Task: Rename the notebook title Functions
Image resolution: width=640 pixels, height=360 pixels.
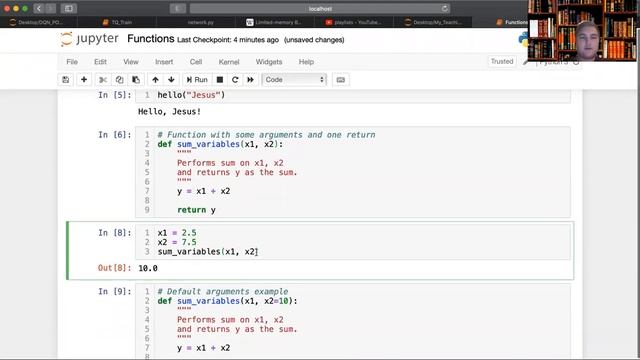Action: coord(151,39)
